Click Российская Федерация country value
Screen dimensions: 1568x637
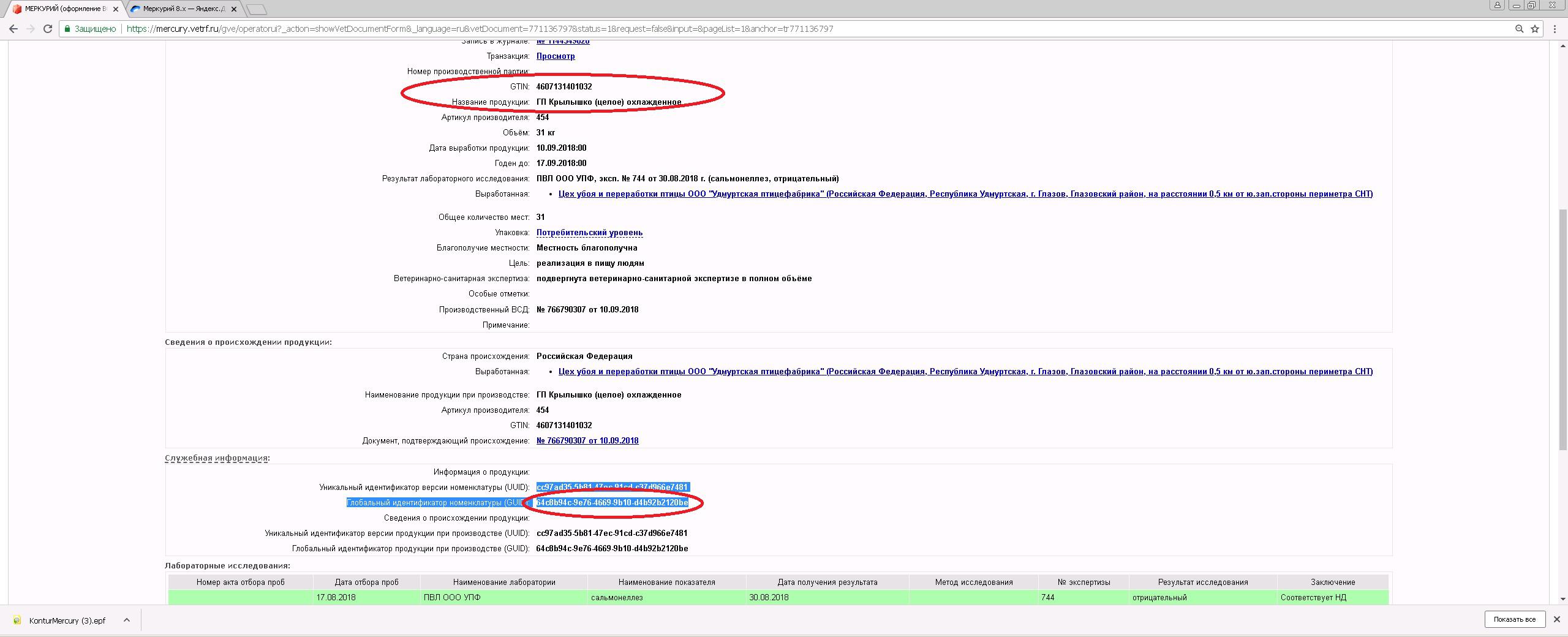[584, 356]
